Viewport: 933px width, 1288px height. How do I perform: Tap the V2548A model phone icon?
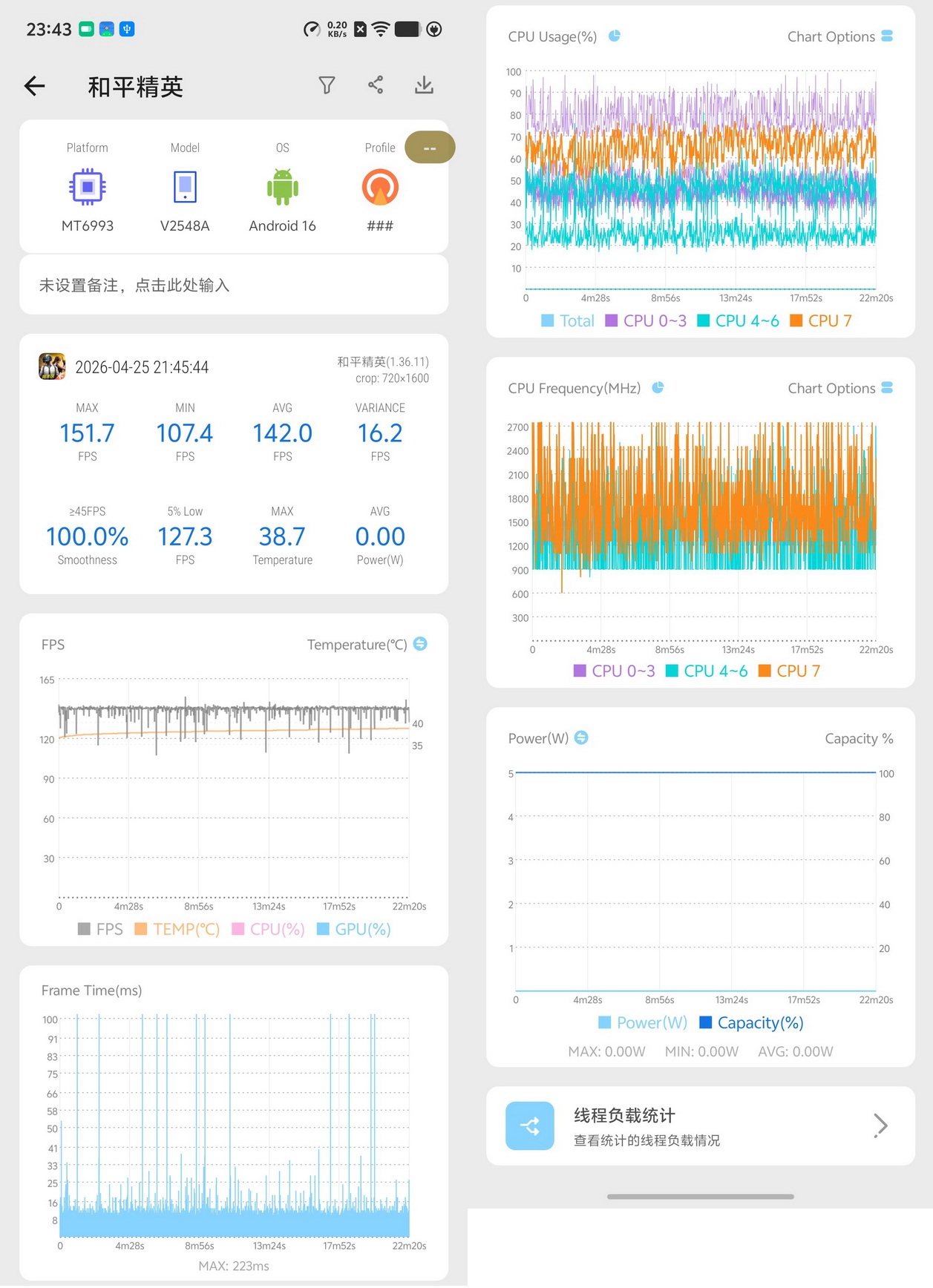(185, 187)
